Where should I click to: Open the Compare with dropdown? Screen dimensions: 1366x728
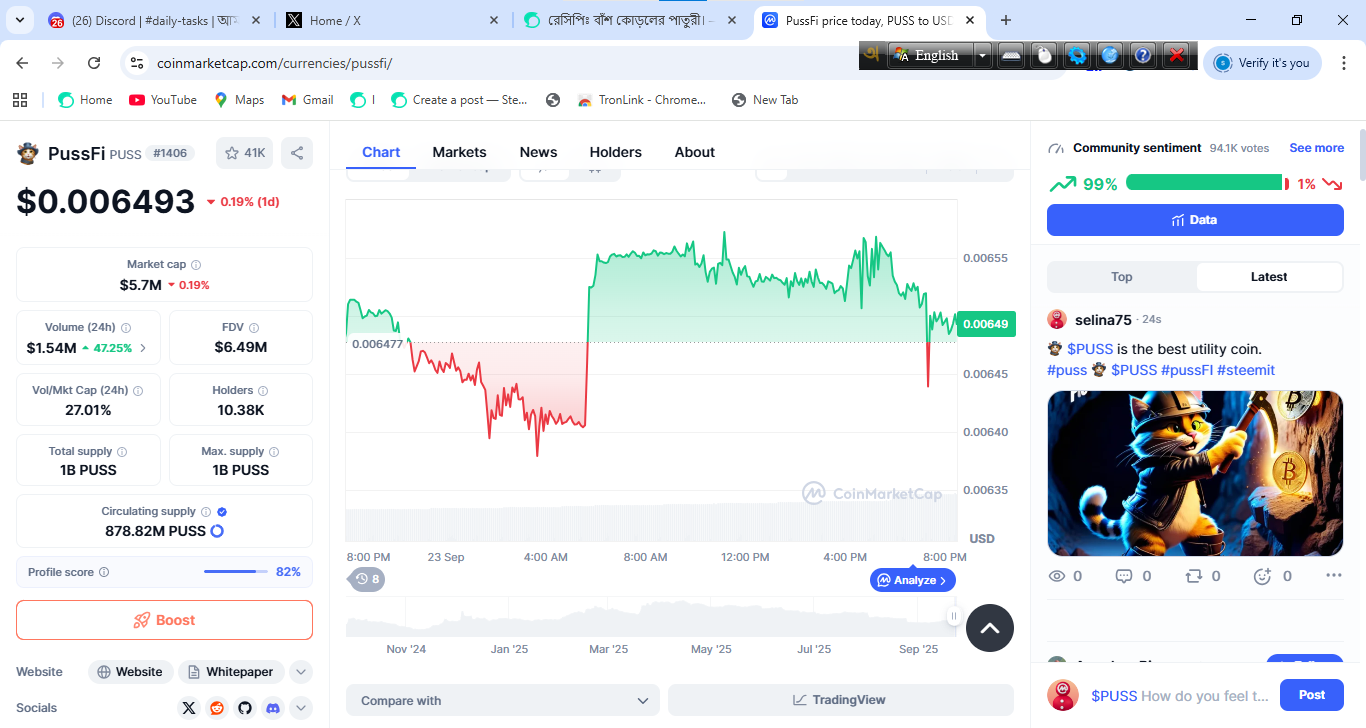point(503,700)
